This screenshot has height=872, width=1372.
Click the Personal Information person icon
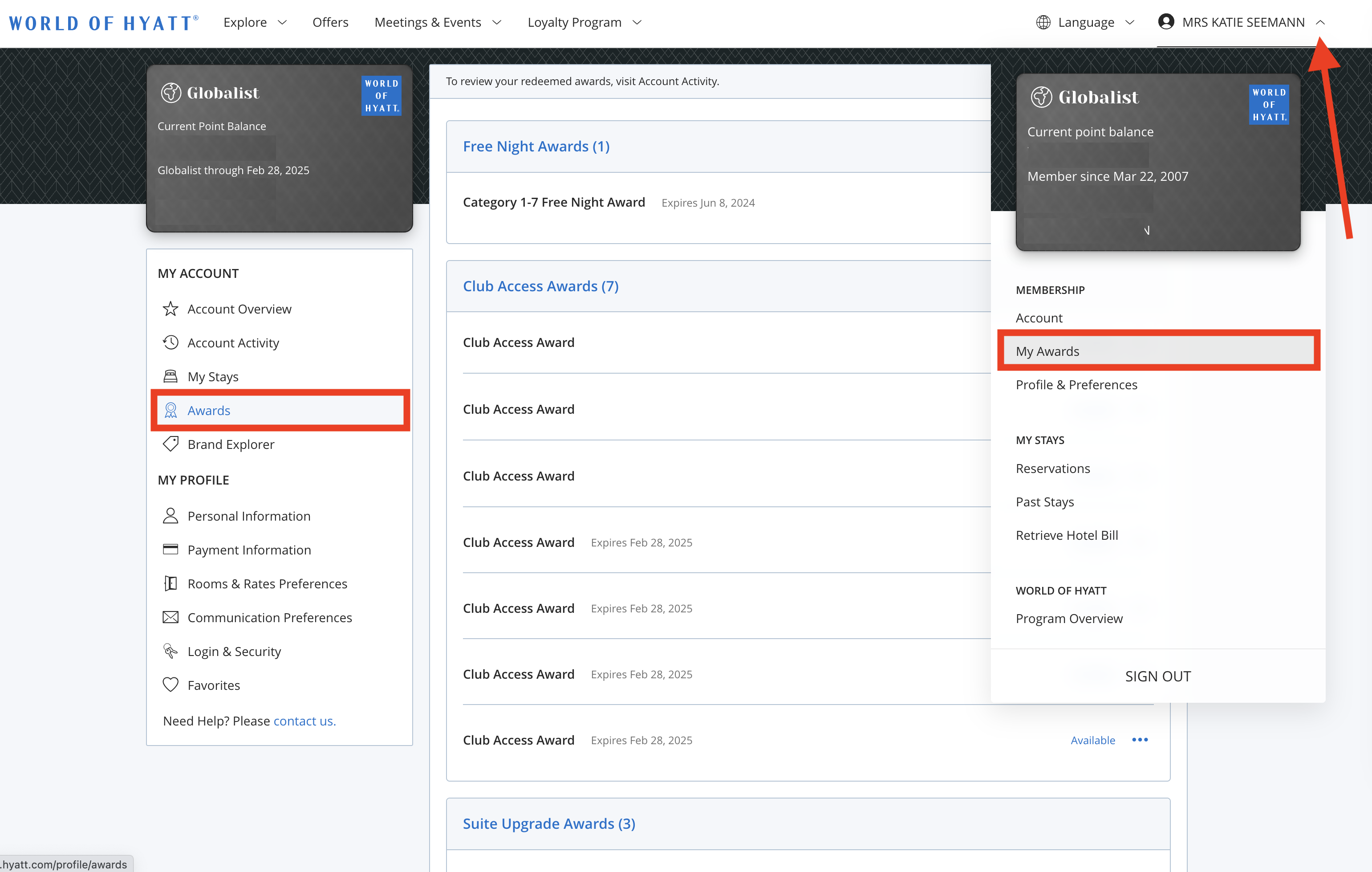click(170, 516)
